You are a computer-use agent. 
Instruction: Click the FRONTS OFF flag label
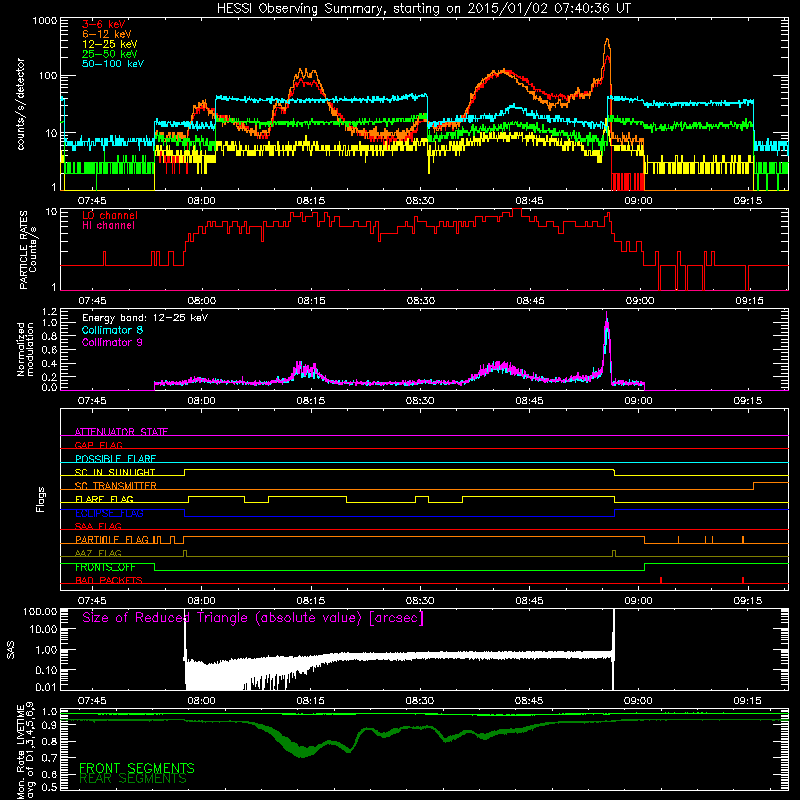coord(105,567)
